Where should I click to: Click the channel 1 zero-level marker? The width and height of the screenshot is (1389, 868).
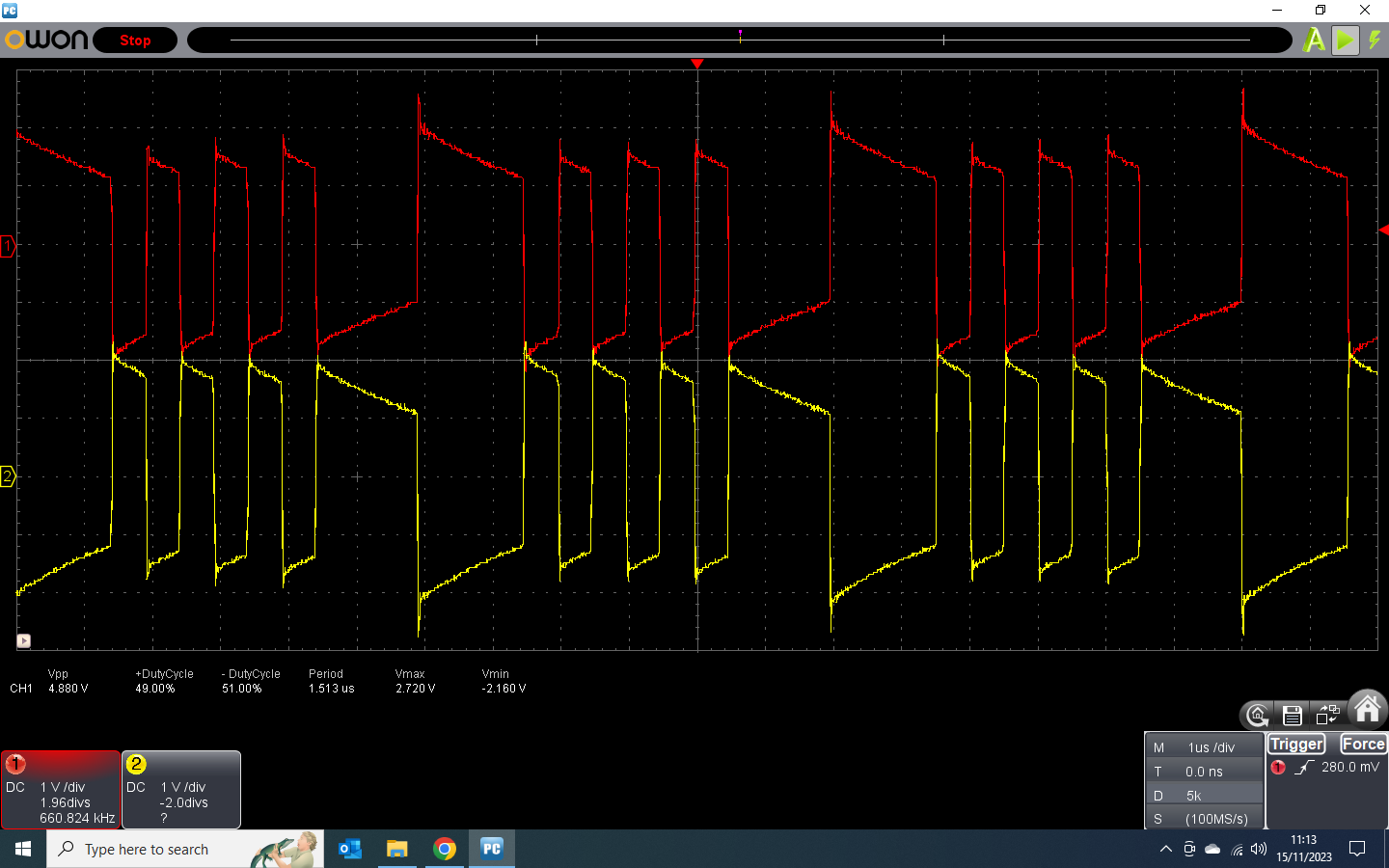tap(8, 247)
